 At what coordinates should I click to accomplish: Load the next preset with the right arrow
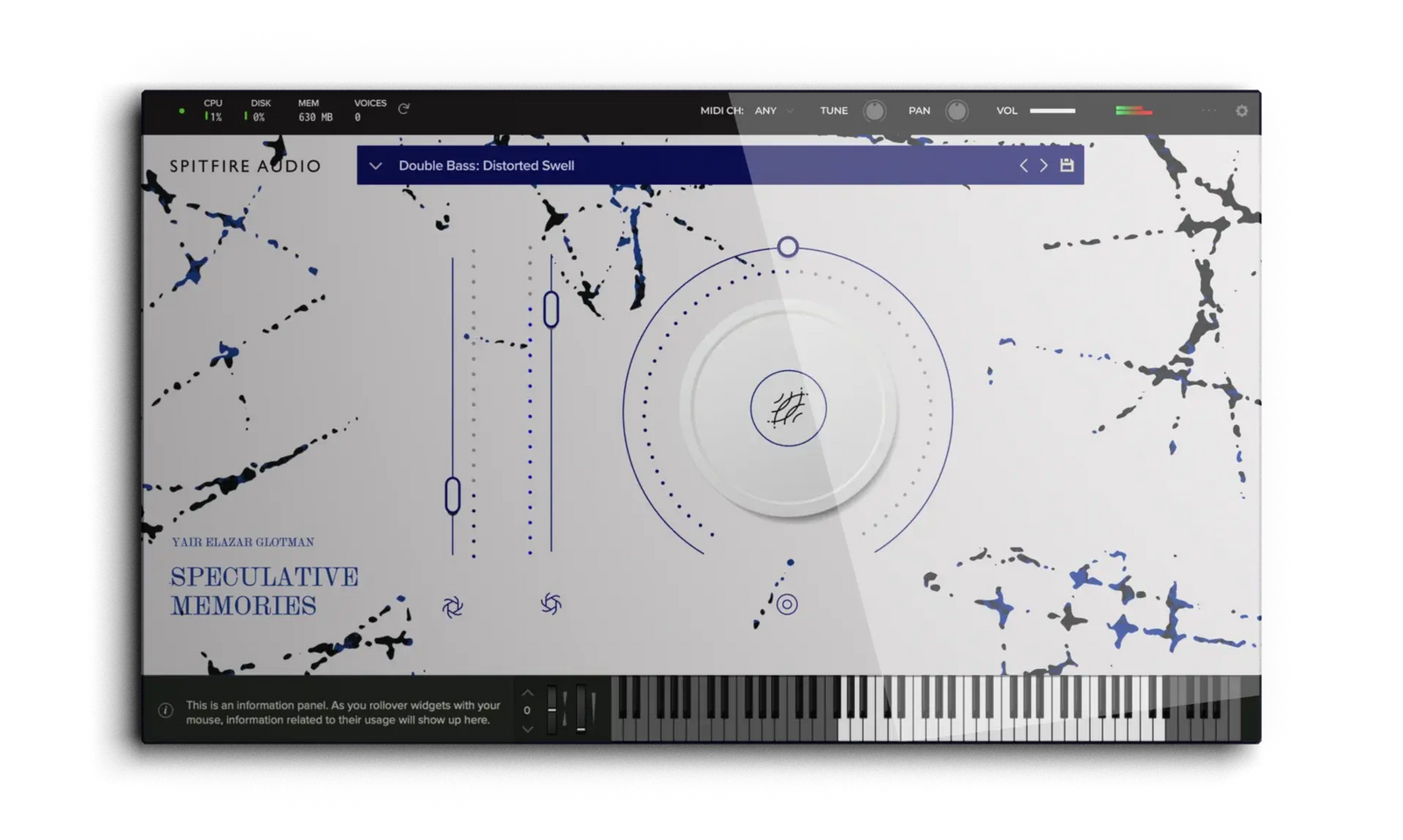(x=1043, y=165)
